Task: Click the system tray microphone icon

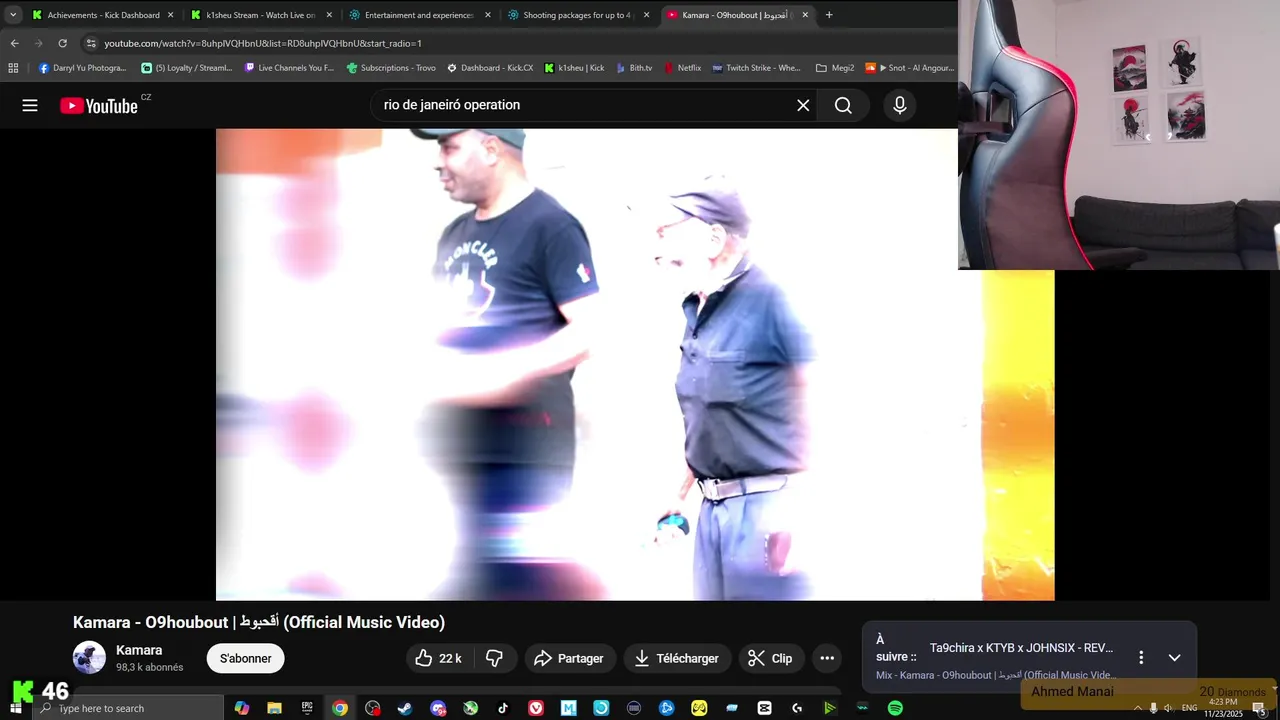Action: 1153,708
